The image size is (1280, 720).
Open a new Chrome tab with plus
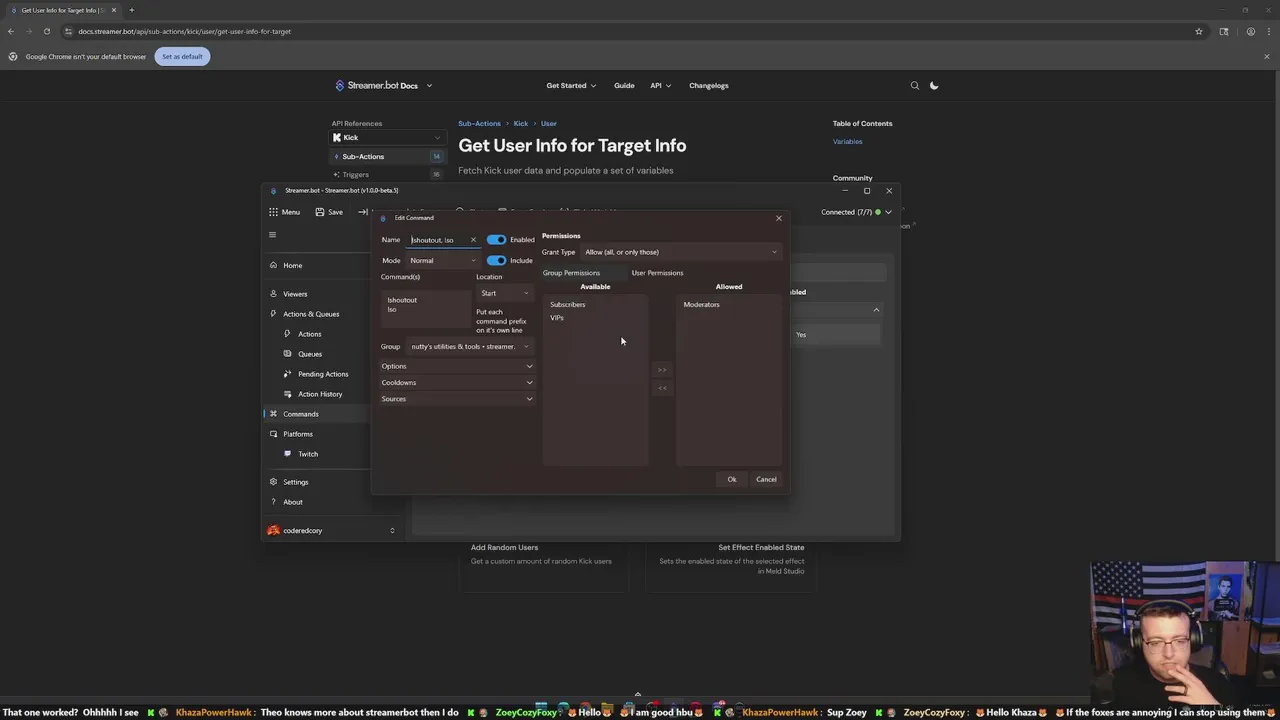point(131,10)
